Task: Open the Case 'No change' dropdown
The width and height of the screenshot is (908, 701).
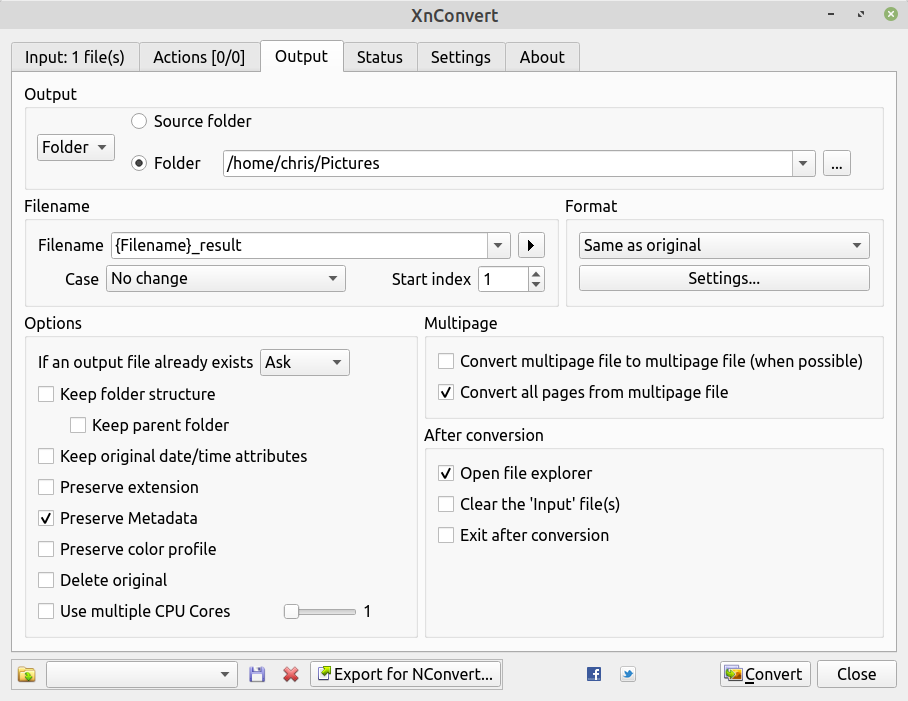Action: [x=225, y=278]
